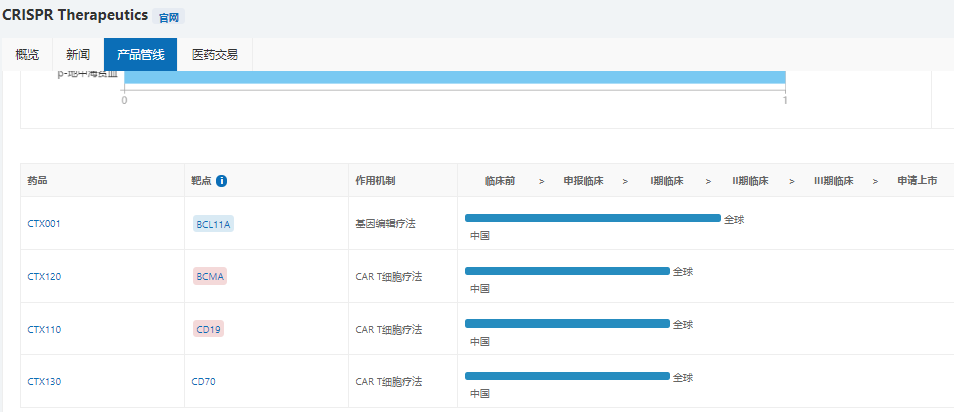Switch to the 概览 tab

(x=27, y=55)
